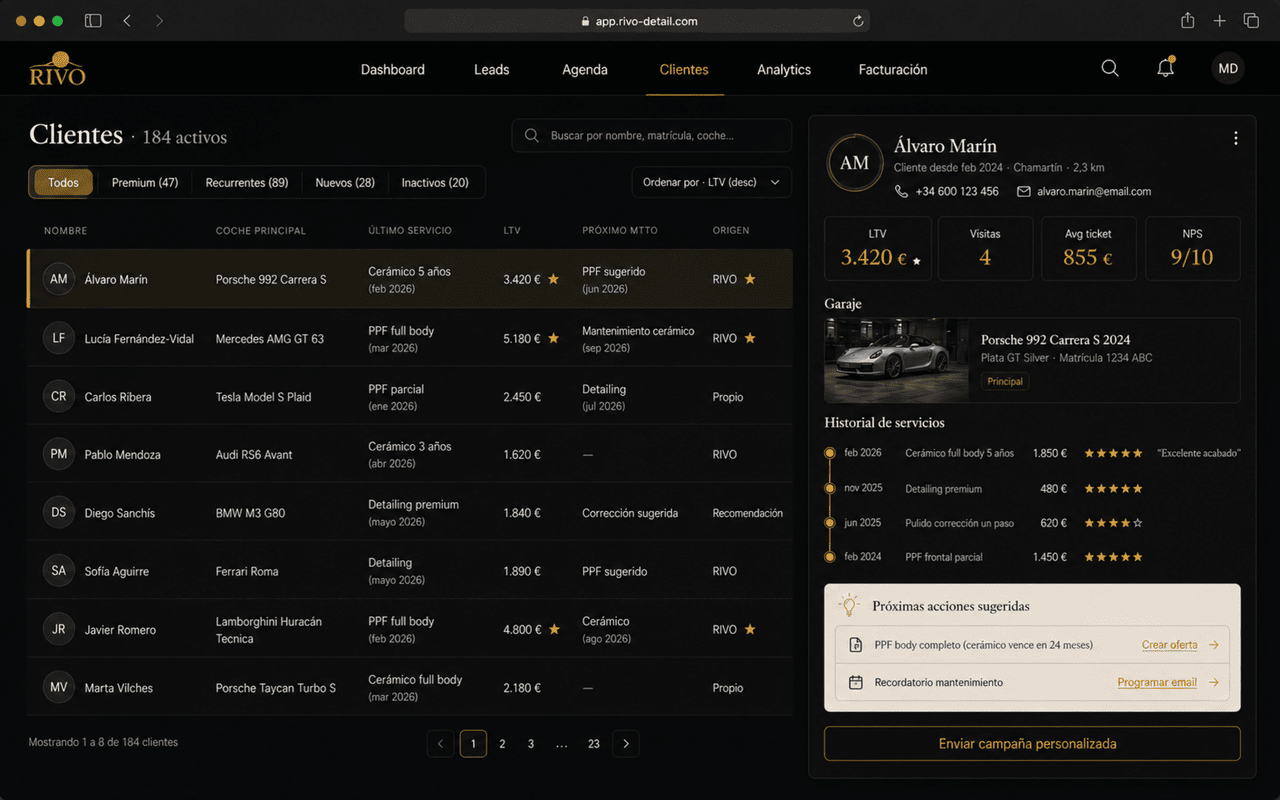Filter clients by Recurrentes (89)

(247, 183)
